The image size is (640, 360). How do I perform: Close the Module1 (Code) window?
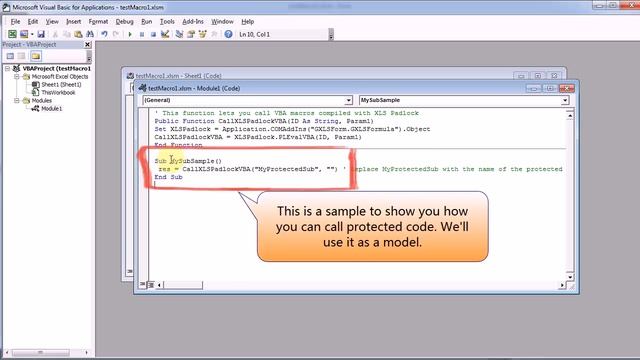click(567, 88)
